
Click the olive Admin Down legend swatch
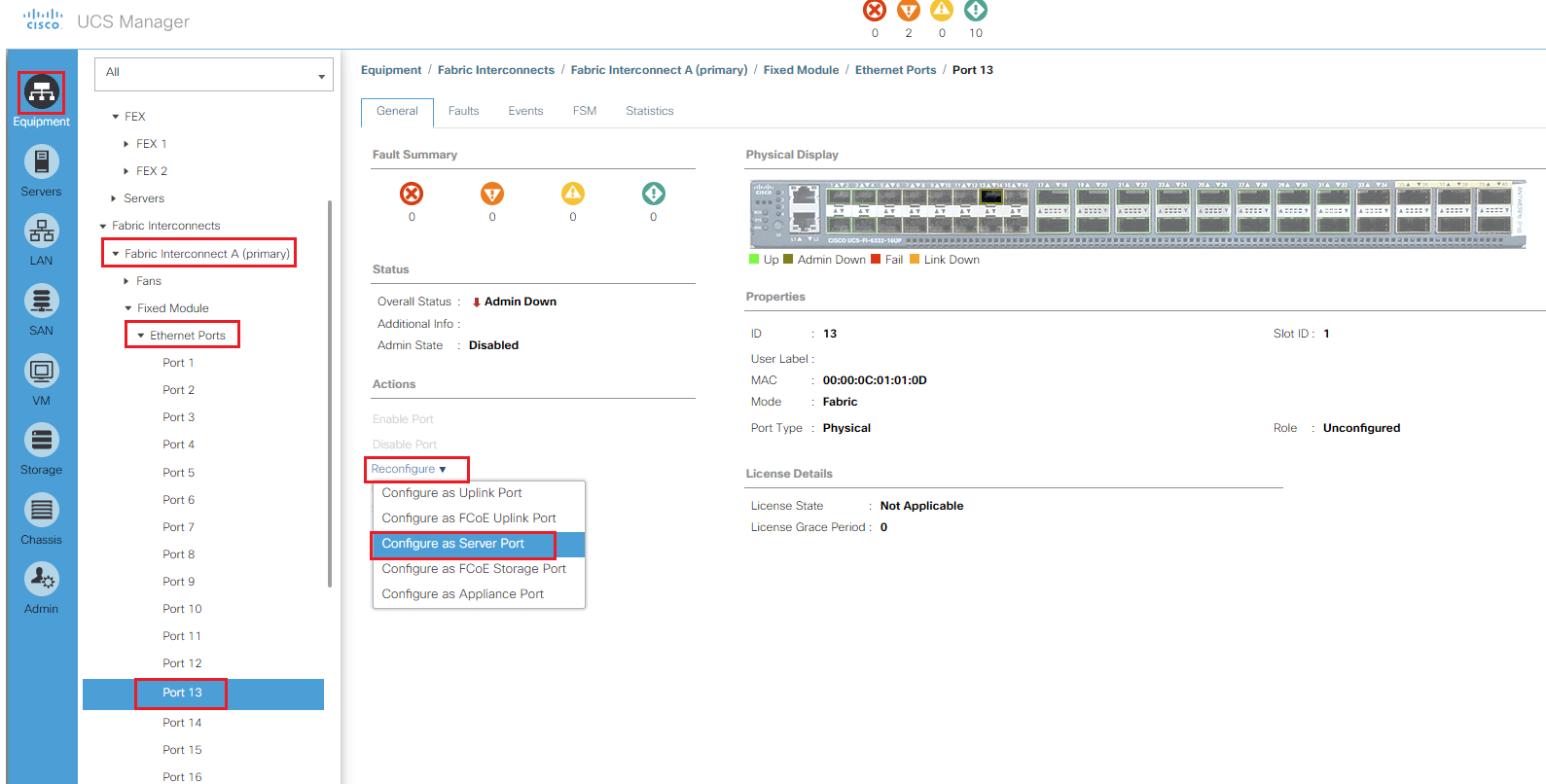point(788,259)
